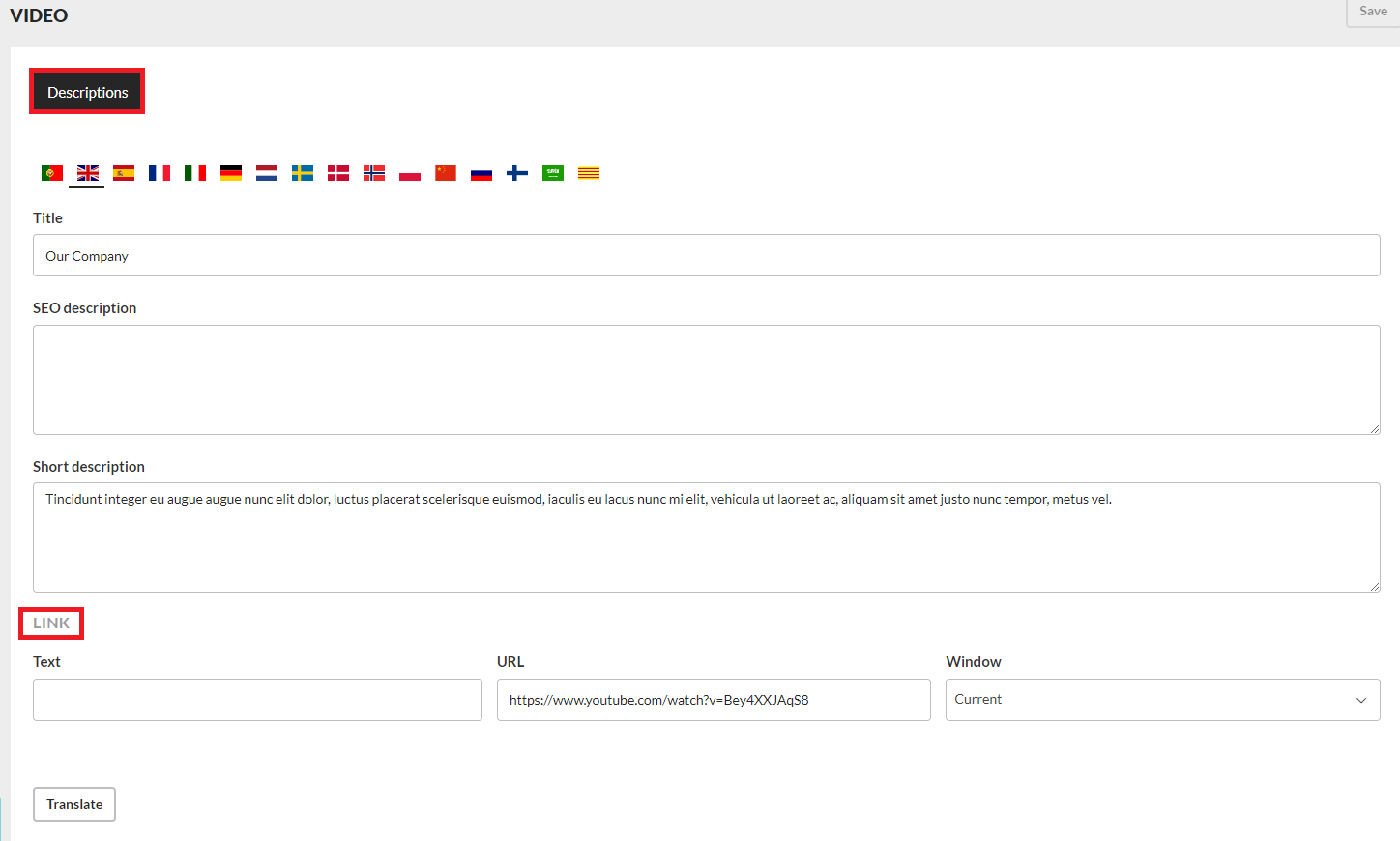This screenshot has width=1400, height=841.
Task: Click the URL field with YouTube link
Action: tap(714, 700)
